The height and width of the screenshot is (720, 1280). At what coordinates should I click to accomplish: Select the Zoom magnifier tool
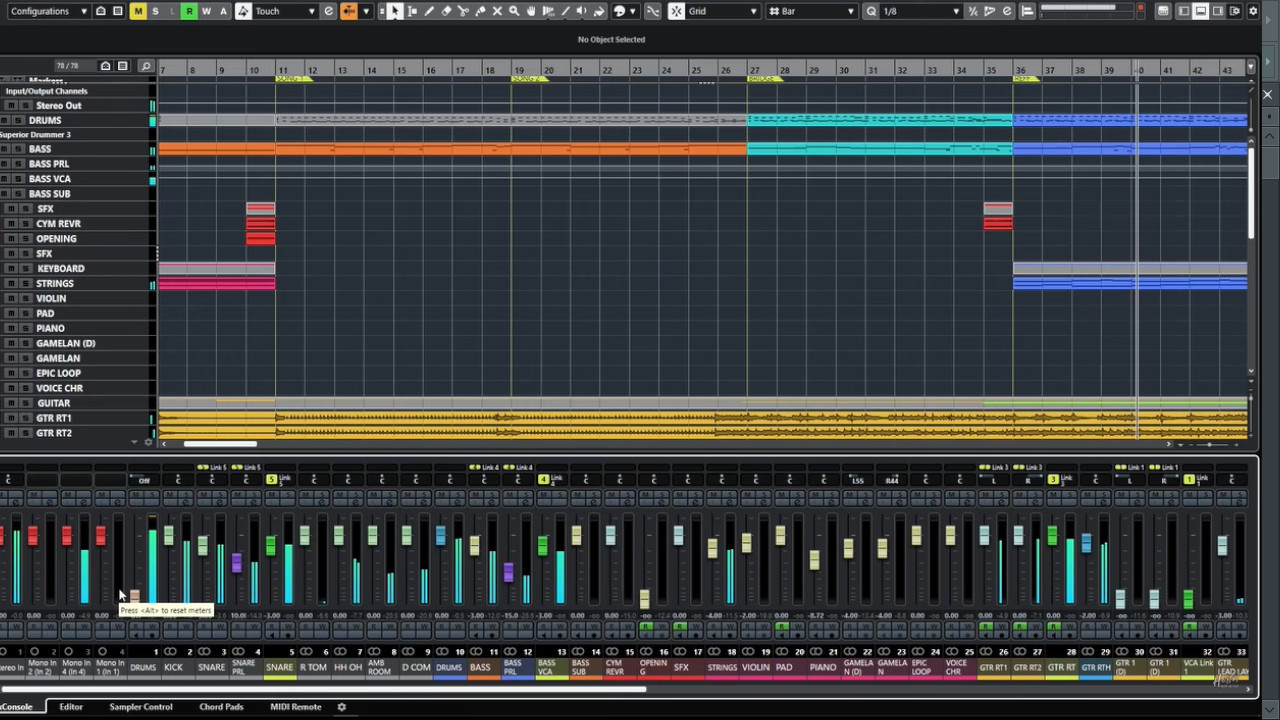(514, 11)
